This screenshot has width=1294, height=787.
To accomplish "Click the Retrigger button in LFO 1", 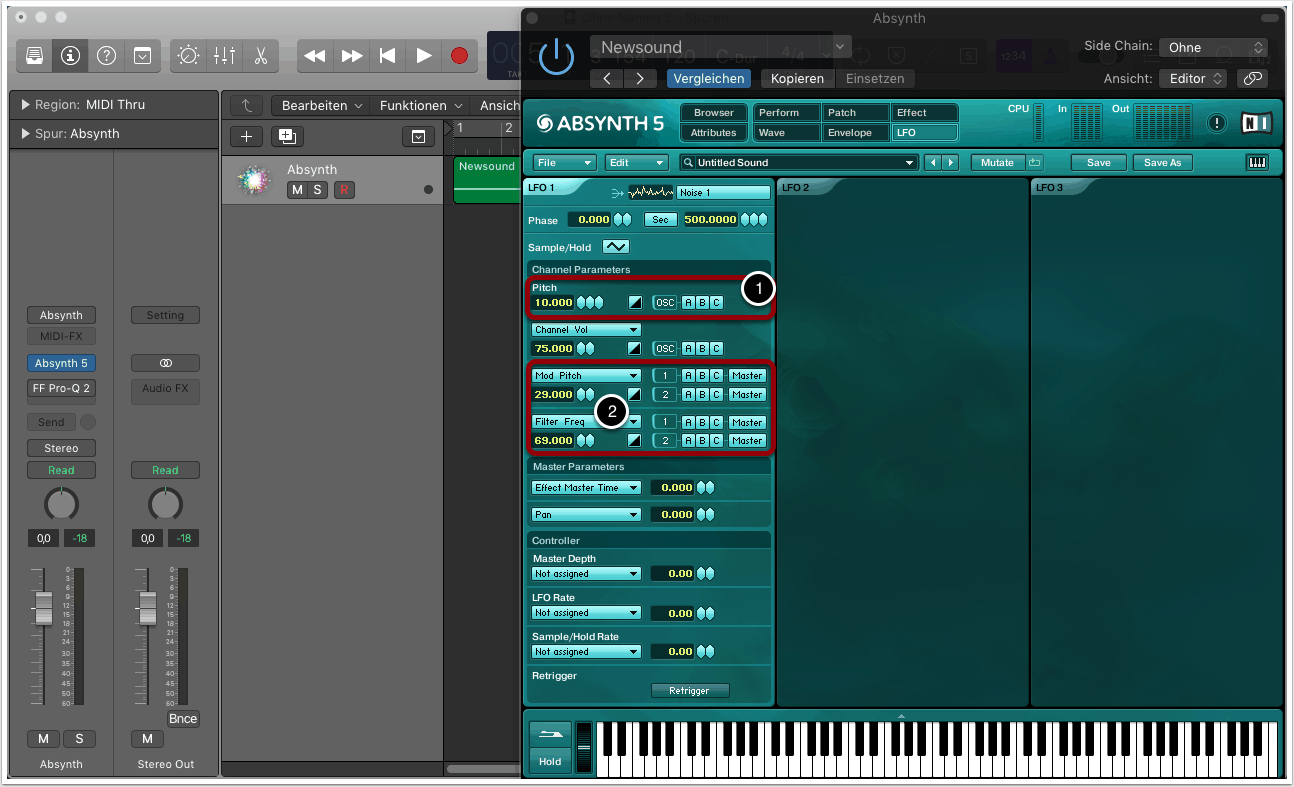I will 689,690.
